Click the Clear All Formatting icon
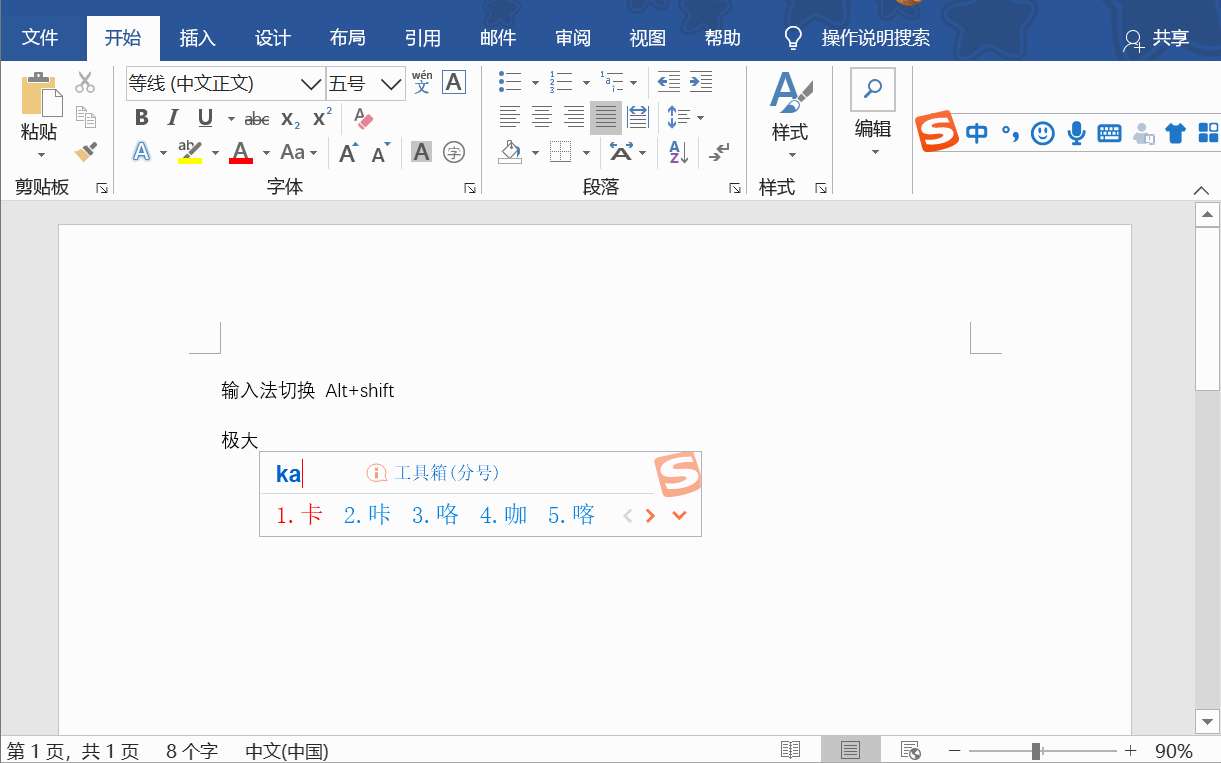1221x763 pixels. [362, 117]
